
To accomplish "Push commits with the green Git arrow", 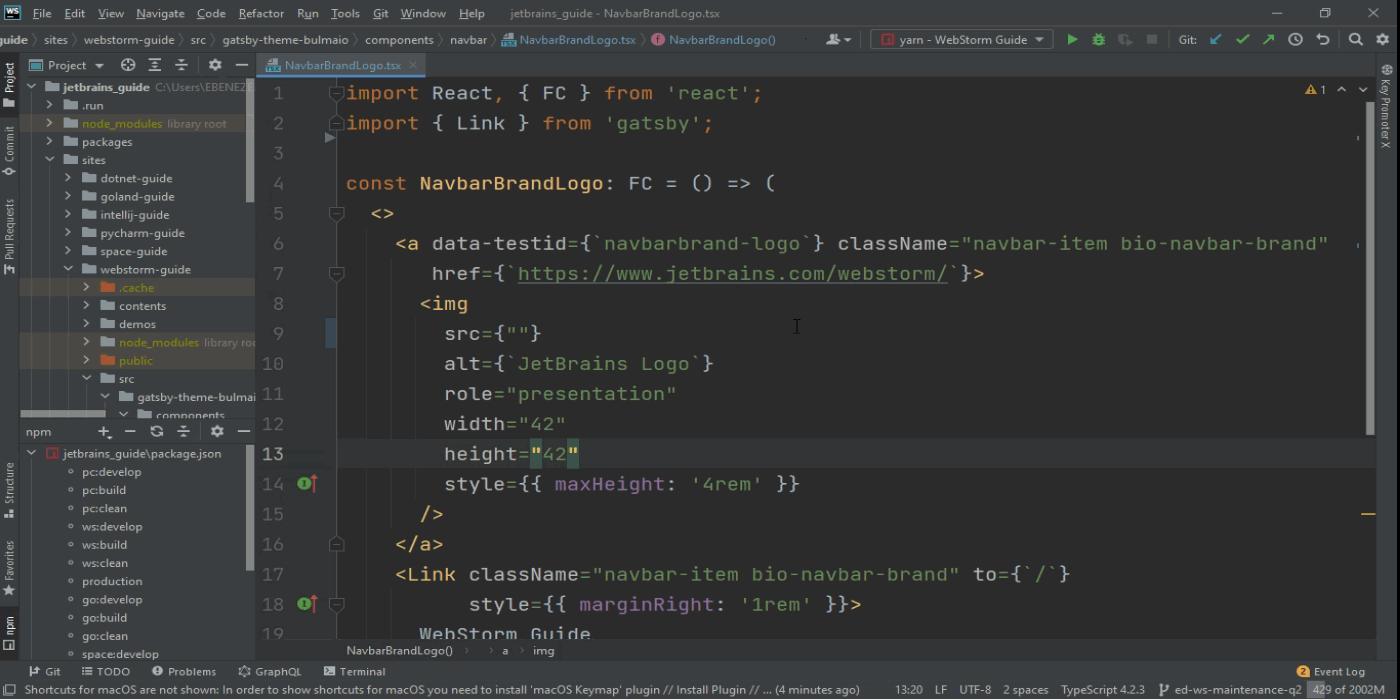I will [x=1268, y=39].
